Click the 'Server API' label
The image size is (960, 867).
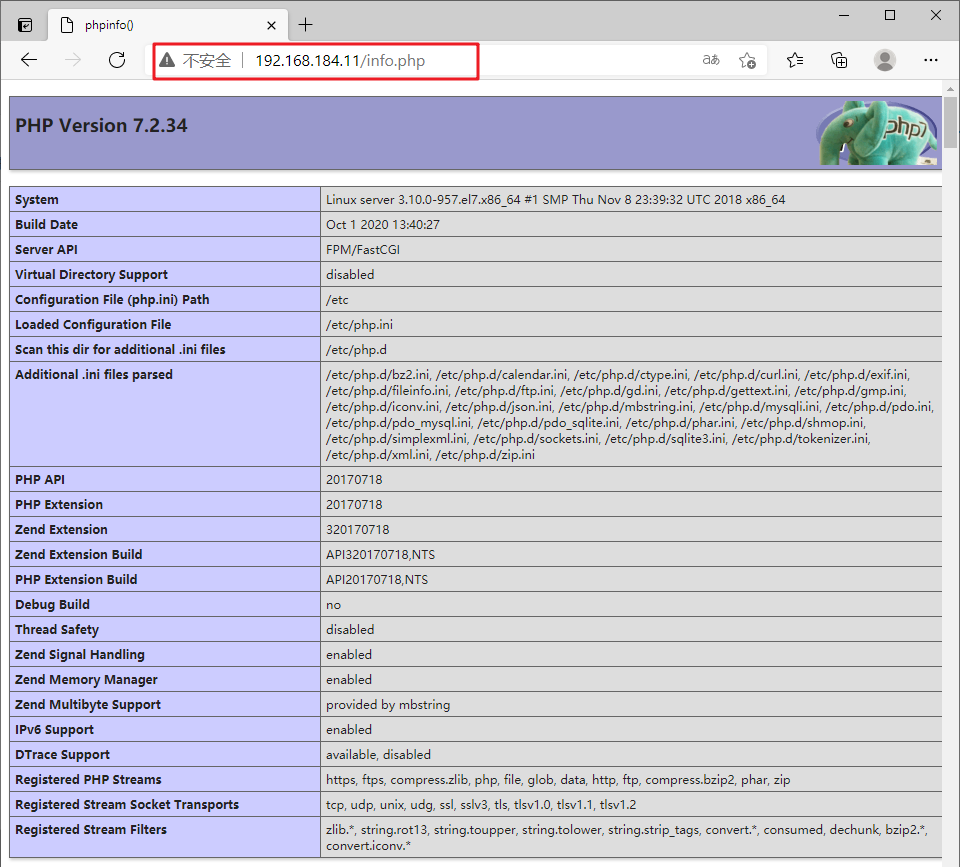(x=46, y=250)
